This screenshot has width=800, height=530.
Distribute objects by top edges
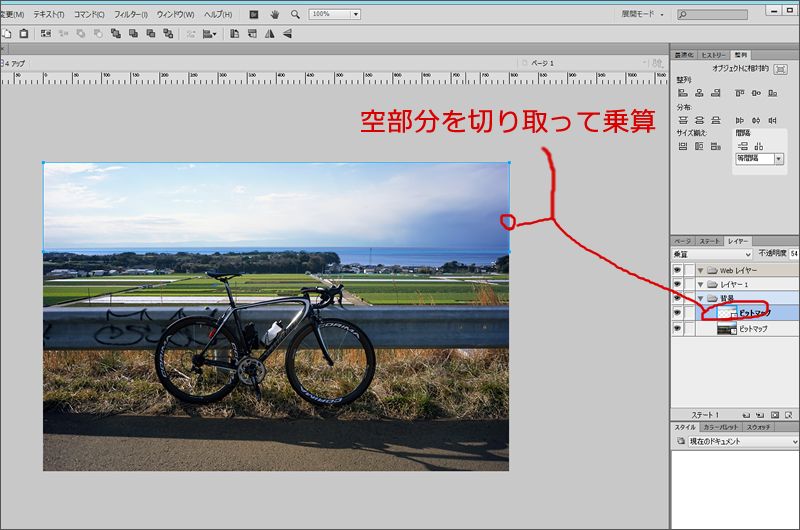pos(683,120)
